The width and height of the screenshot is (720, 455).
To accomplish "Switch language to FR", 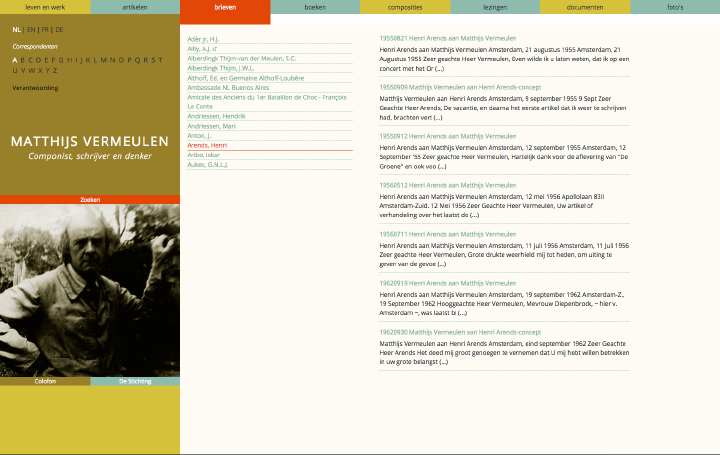I will (45, 30).
